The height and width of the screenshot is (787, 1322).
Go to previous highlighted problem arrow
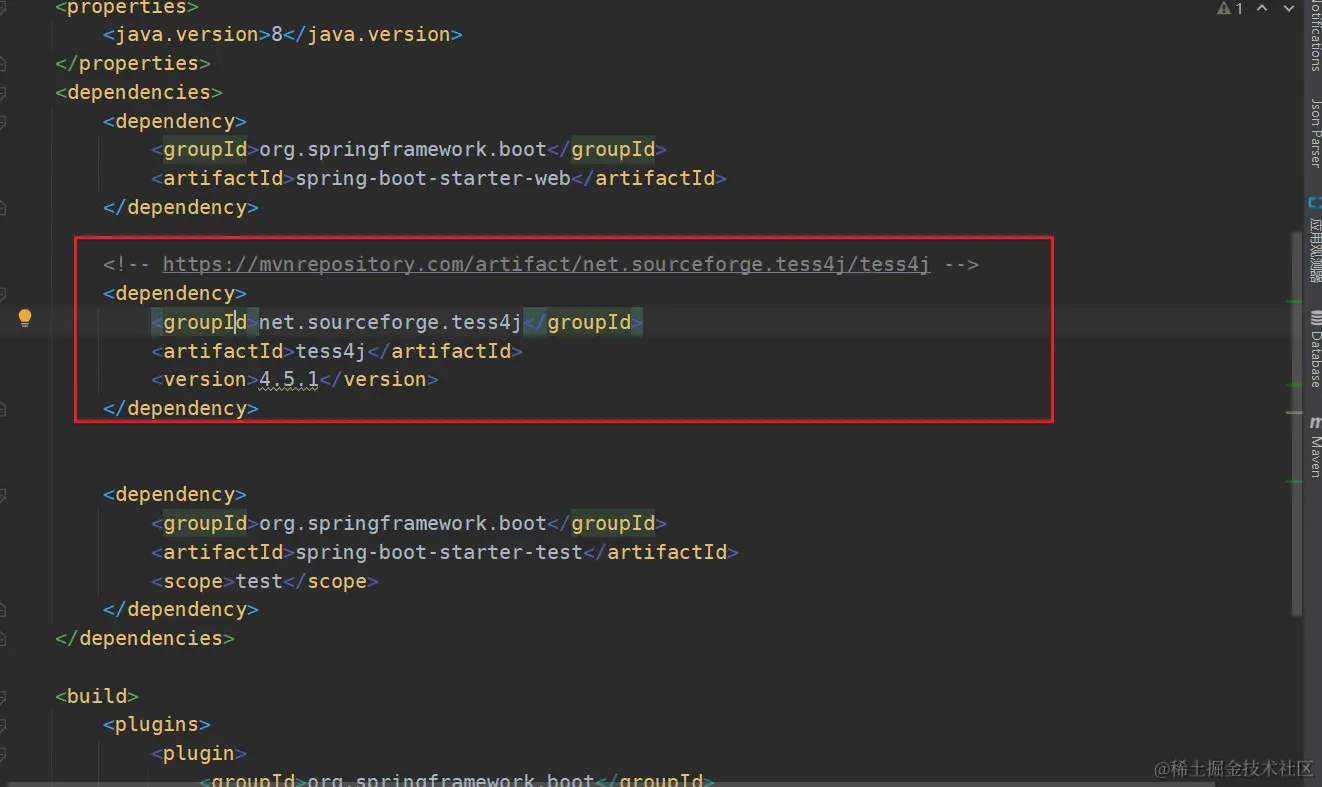tap(1262, 8)
